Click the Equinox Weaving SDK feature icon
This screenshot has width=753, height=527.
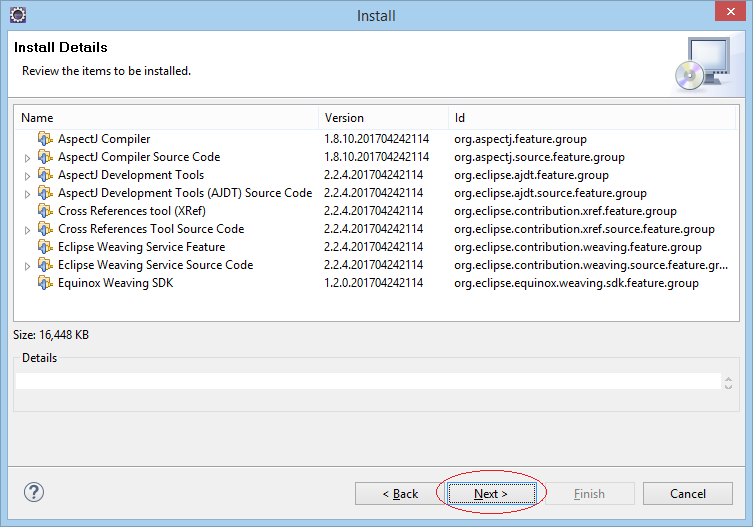point(45,283)
